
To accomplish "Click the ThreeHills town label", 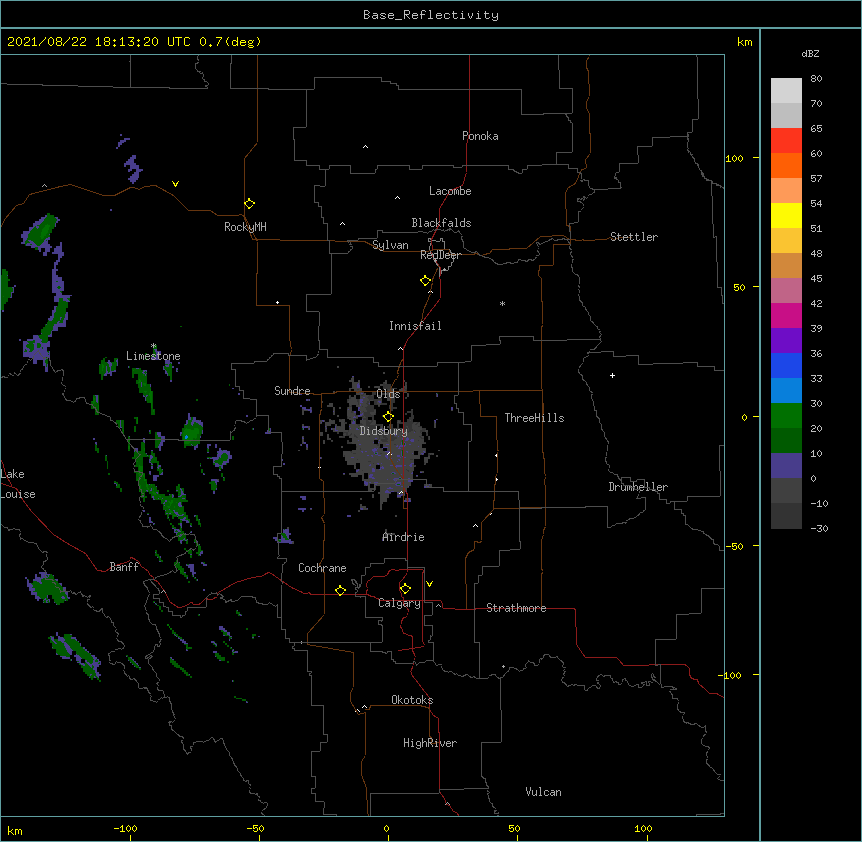I will click(534, 418).
